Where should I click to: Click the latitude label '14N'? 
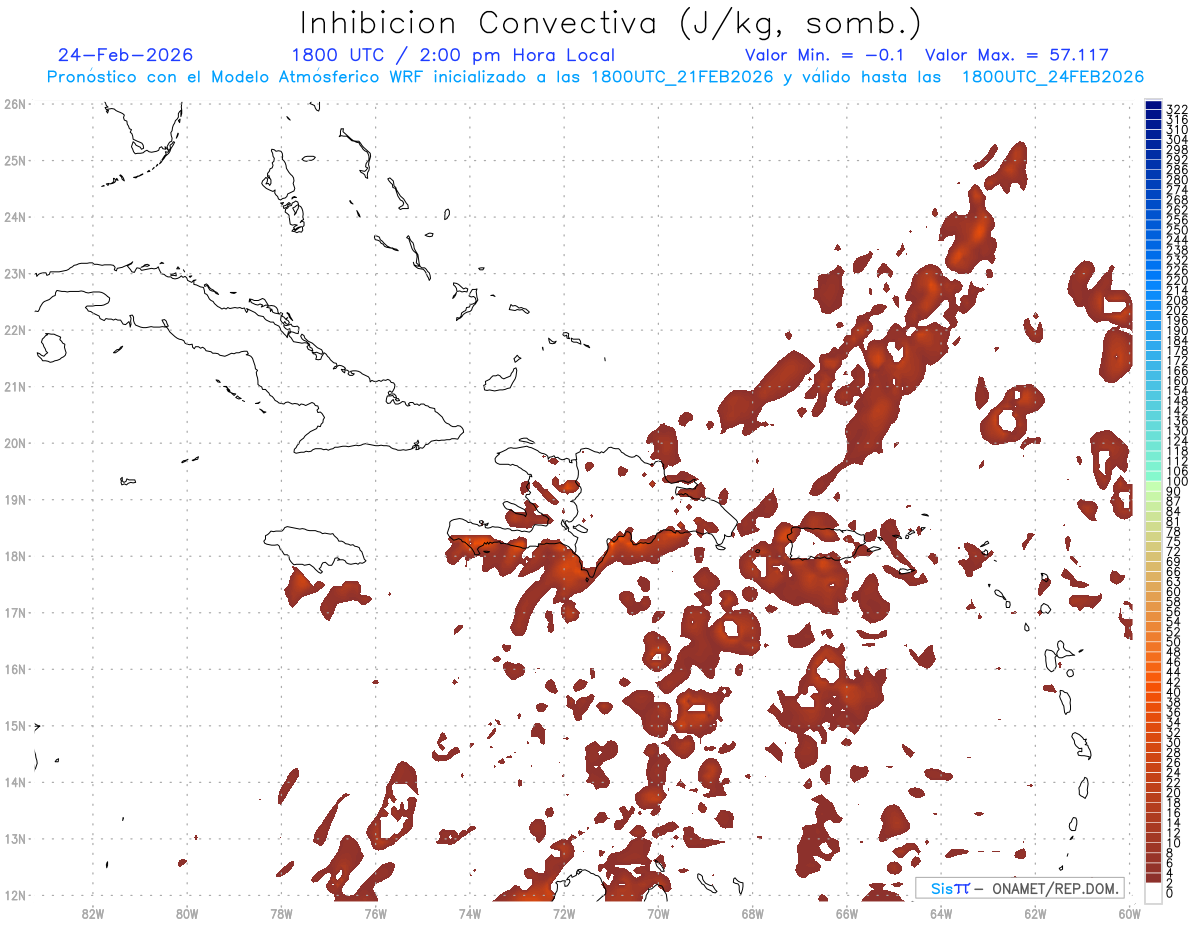click(x=15, y=782)
